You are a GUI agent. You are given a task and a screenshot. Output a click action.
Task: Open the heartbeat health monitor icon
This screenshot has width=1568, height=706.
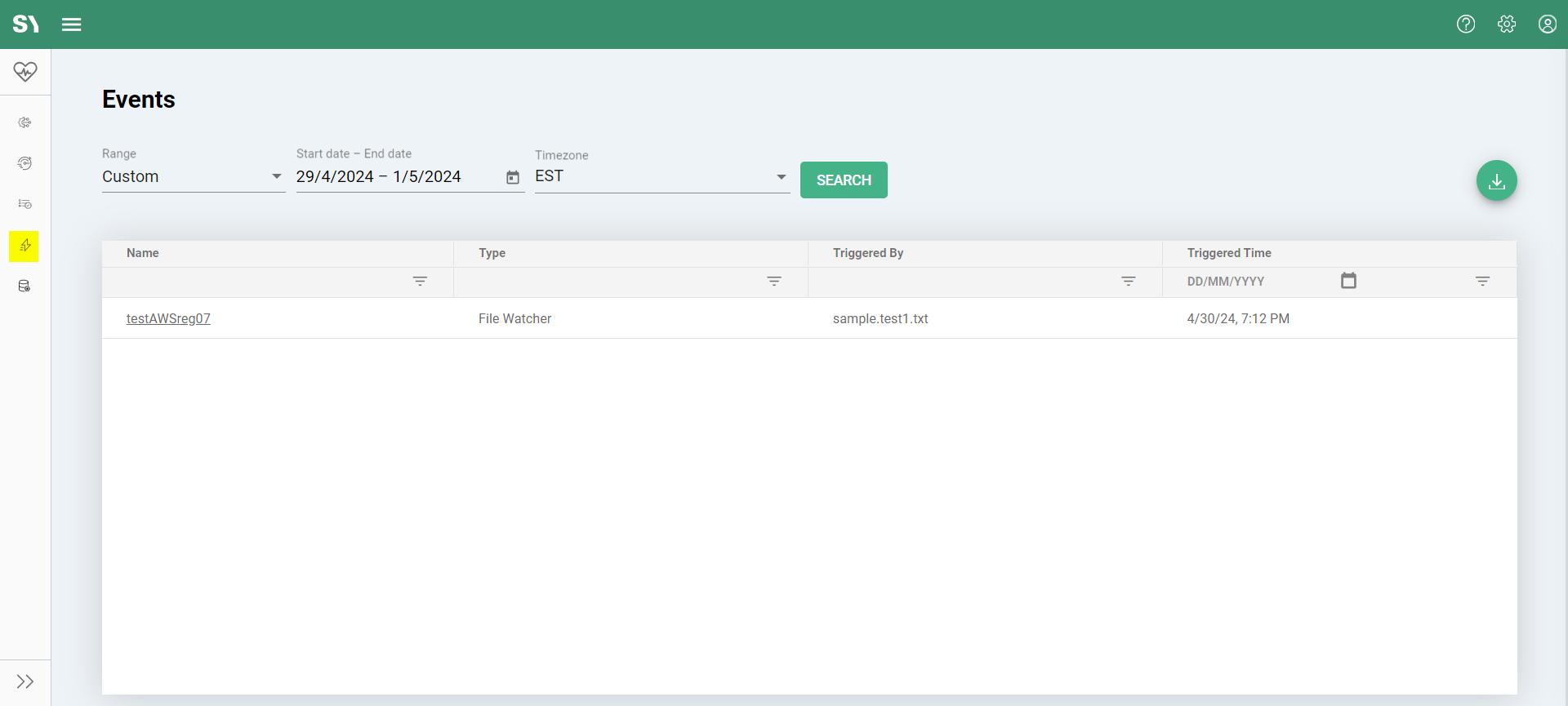click(x=25, y=72)
